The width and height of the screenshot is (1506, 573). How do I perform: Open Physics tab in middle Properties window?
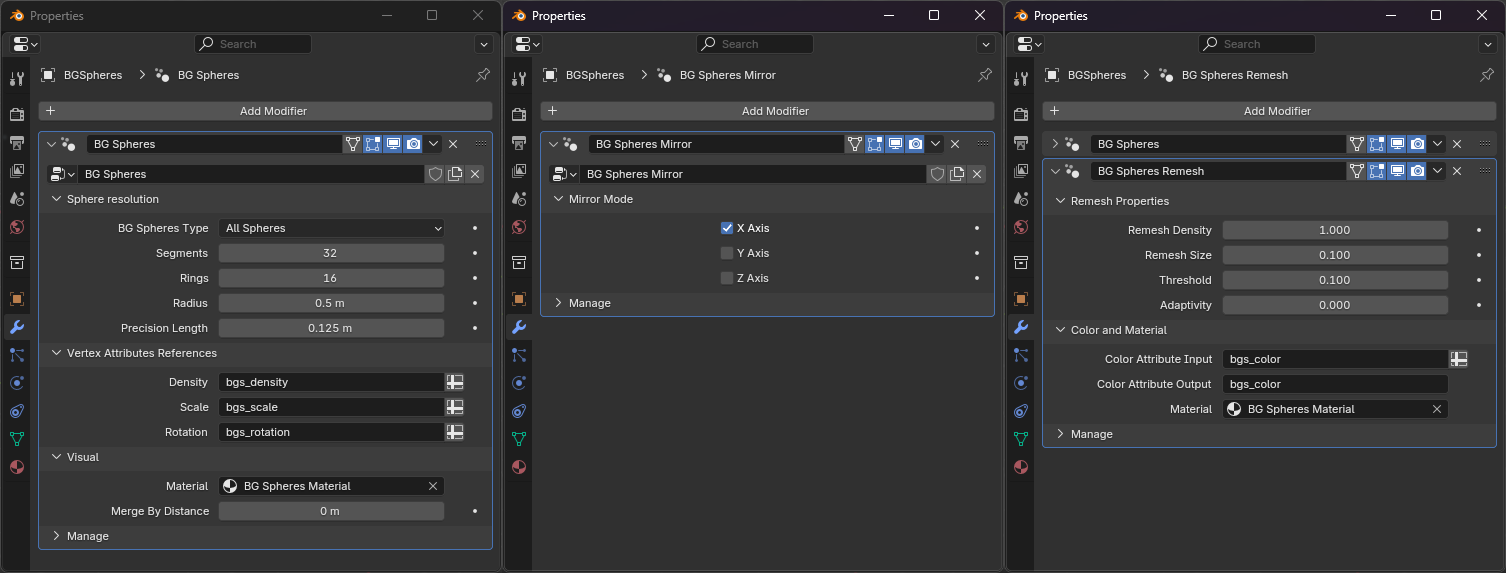(x=518, y=382)
